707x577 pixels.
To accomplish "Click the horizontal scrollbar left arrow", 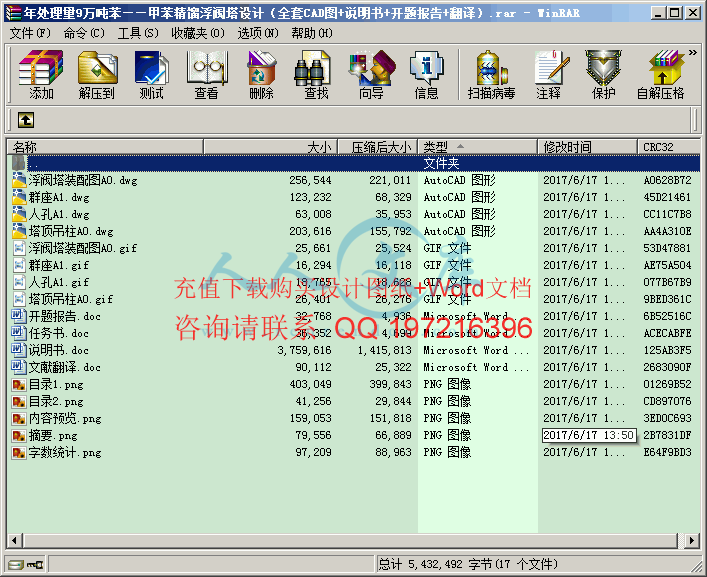I will point(14,540).
